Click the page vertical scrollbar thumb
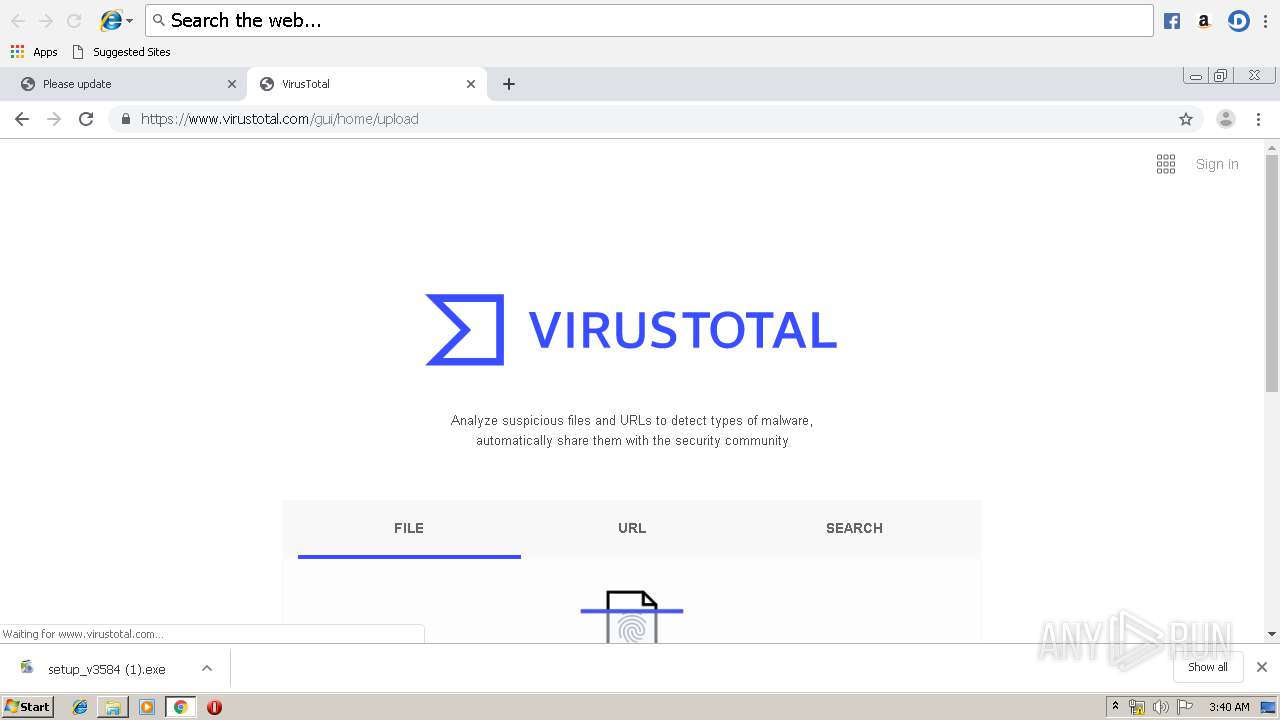This screenshot has height=720, width=1280. pyautogui.click(x=1272, y=273)
